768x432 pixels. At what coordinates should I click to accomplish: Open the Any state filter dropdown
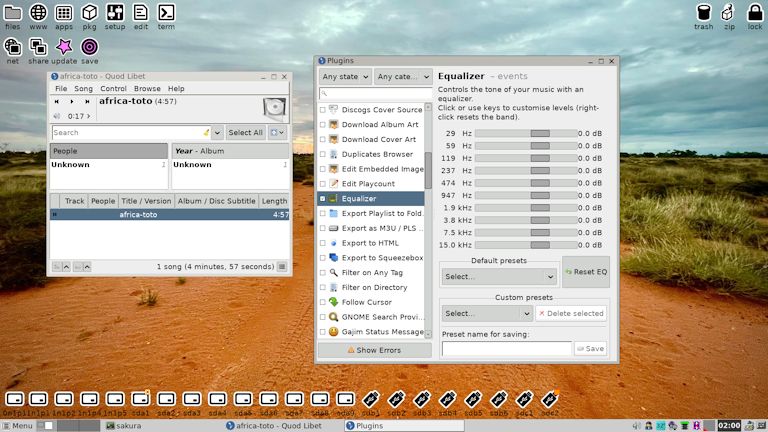(x=345, y=76)
